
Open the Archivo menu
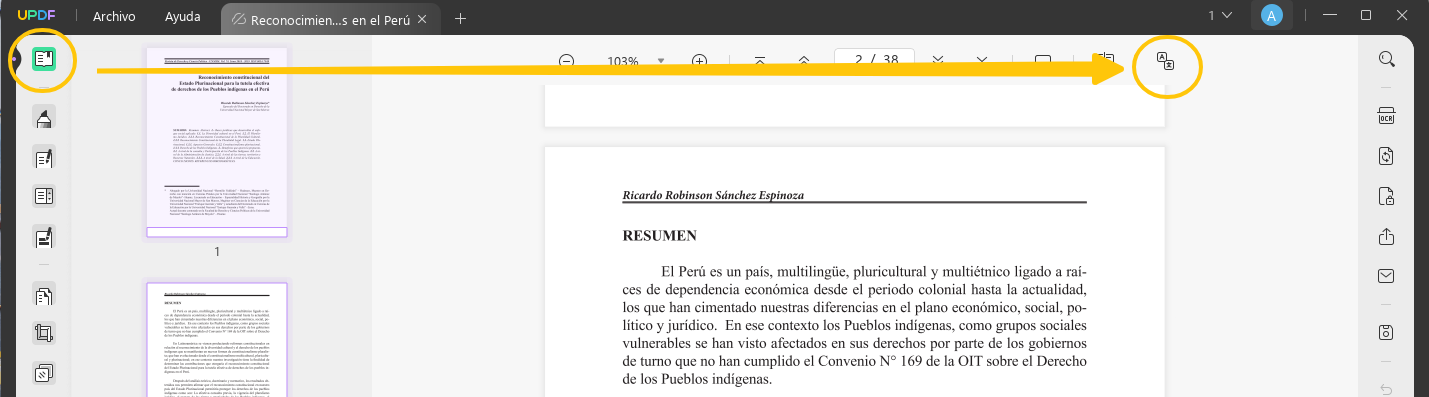pos(114,17)
